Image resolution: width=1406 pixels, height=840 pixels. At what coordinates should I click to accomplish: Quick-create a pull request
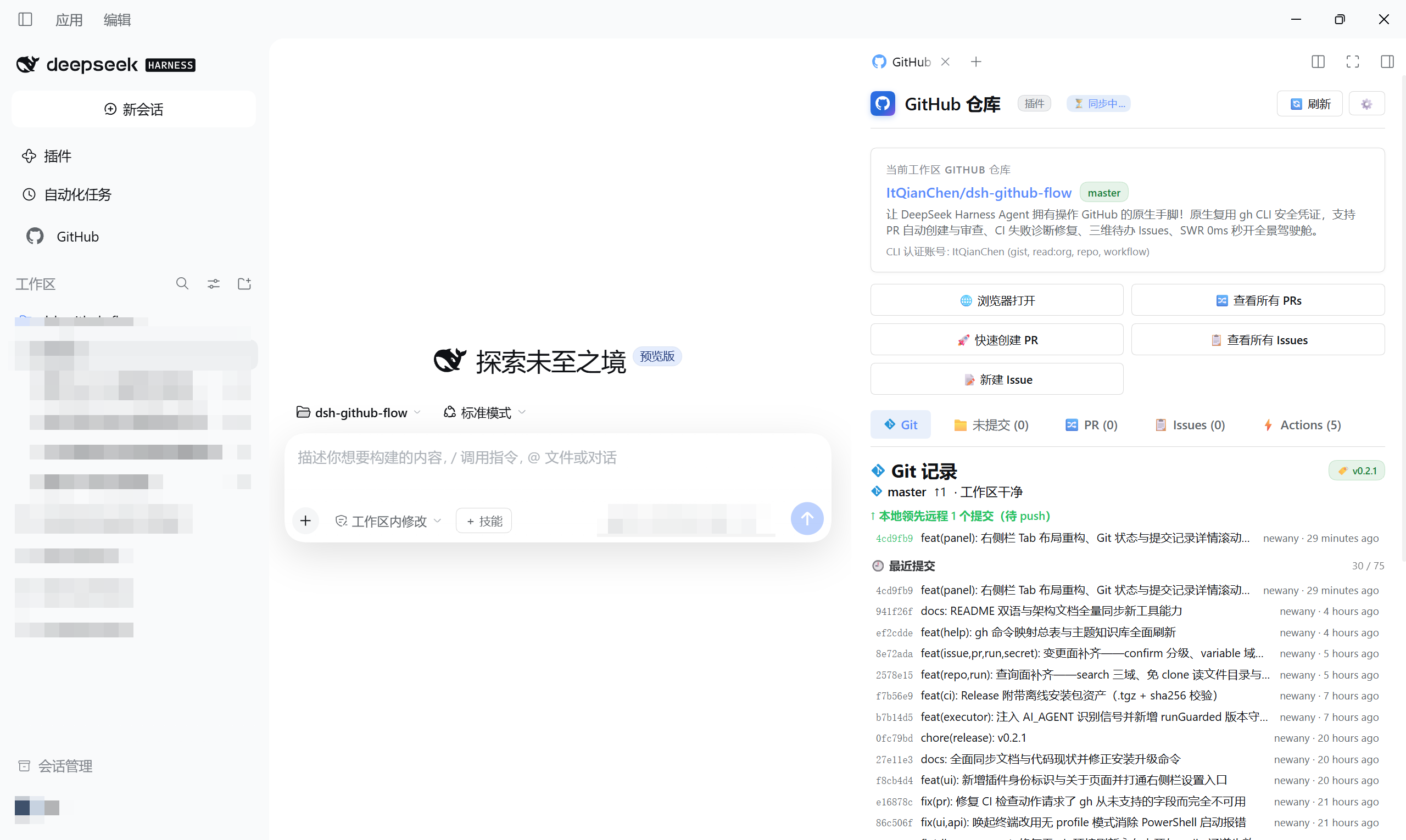pos(997,340)
